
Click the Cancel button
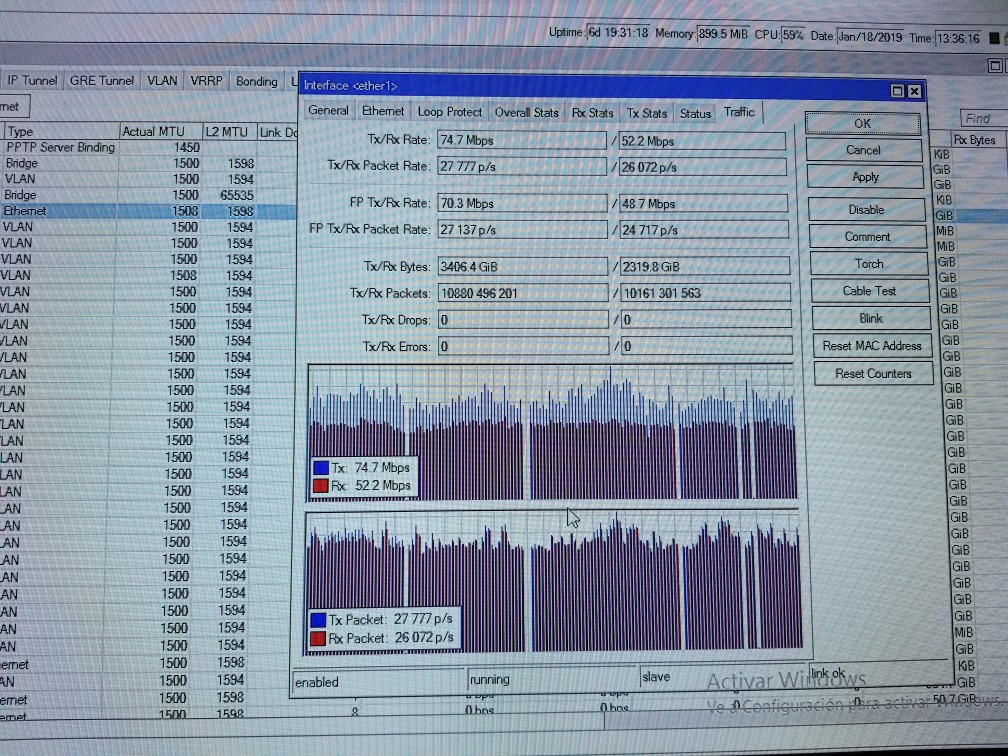(863, 150)
